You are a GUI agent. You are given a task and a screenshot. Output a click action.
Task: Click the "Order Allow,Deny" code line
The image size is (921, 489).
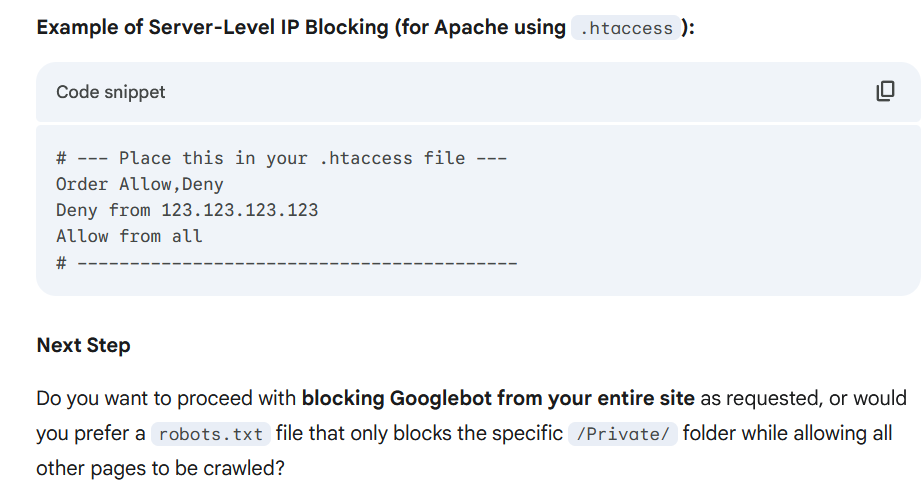[140, 184]
